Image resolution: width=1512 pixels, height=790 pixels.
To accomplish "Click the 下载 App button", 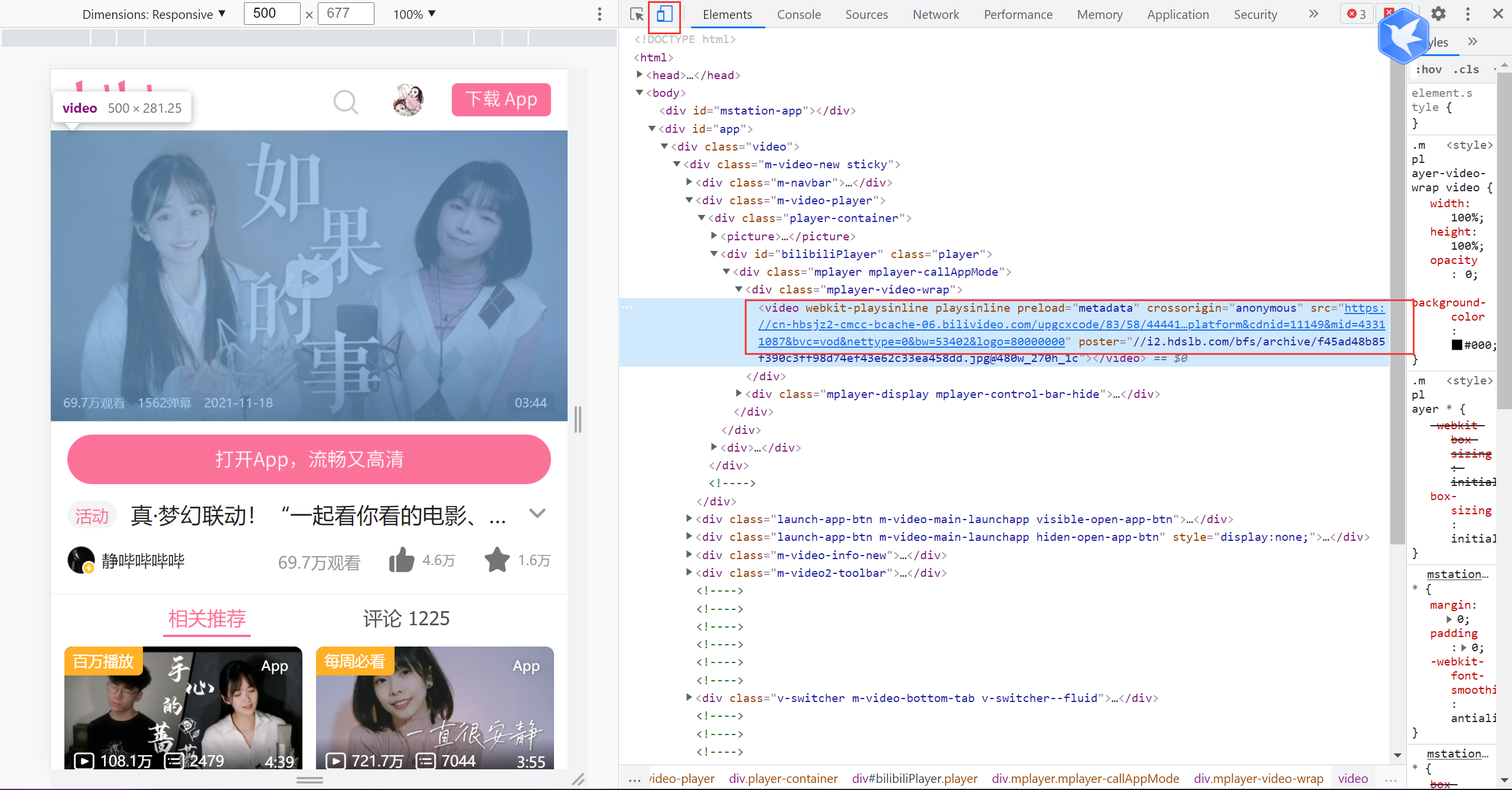I will pyautogui.click(x=501, y=99).
